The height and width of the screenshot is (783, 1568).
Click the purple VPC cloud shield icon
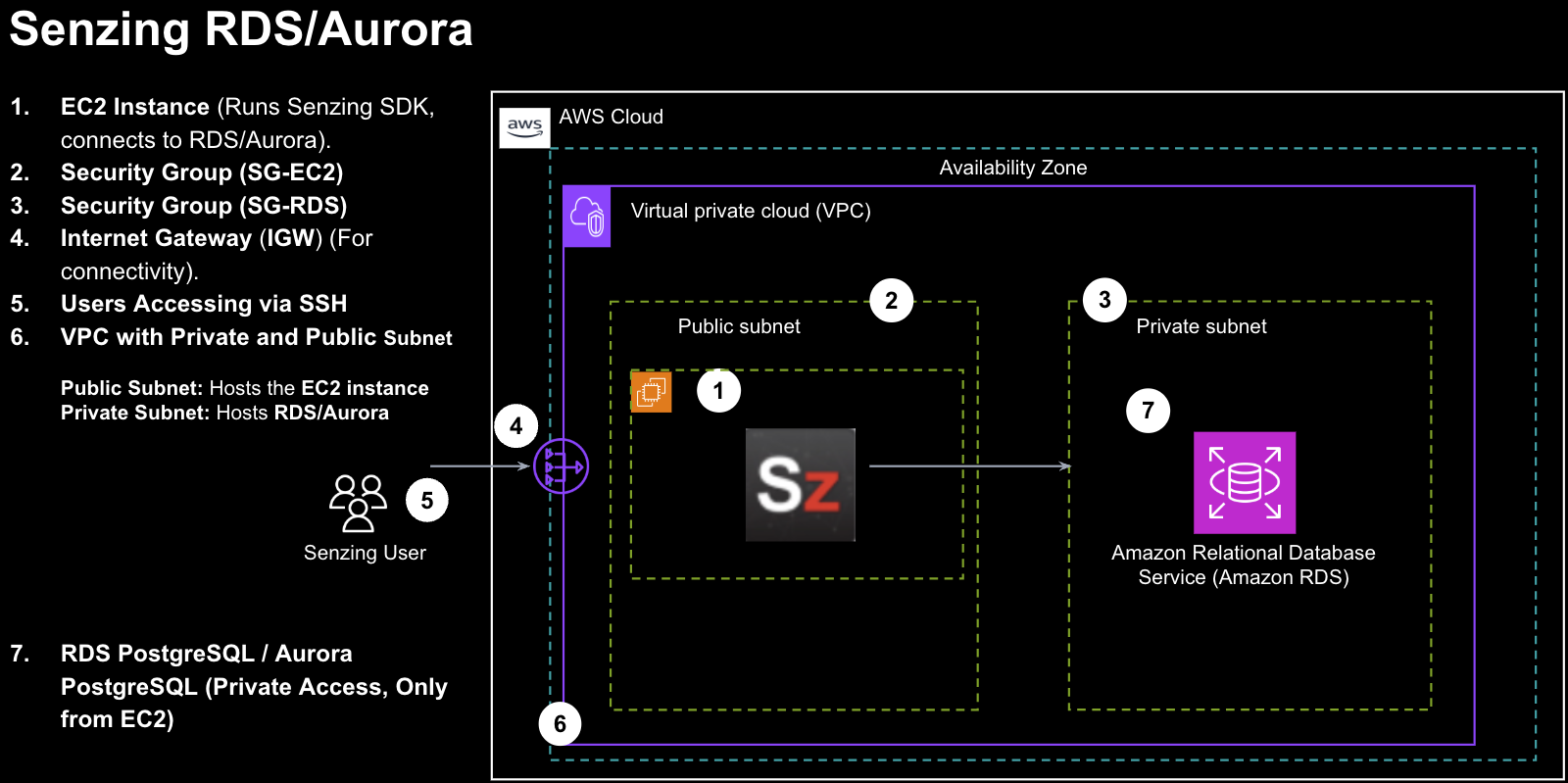point(587,217)
